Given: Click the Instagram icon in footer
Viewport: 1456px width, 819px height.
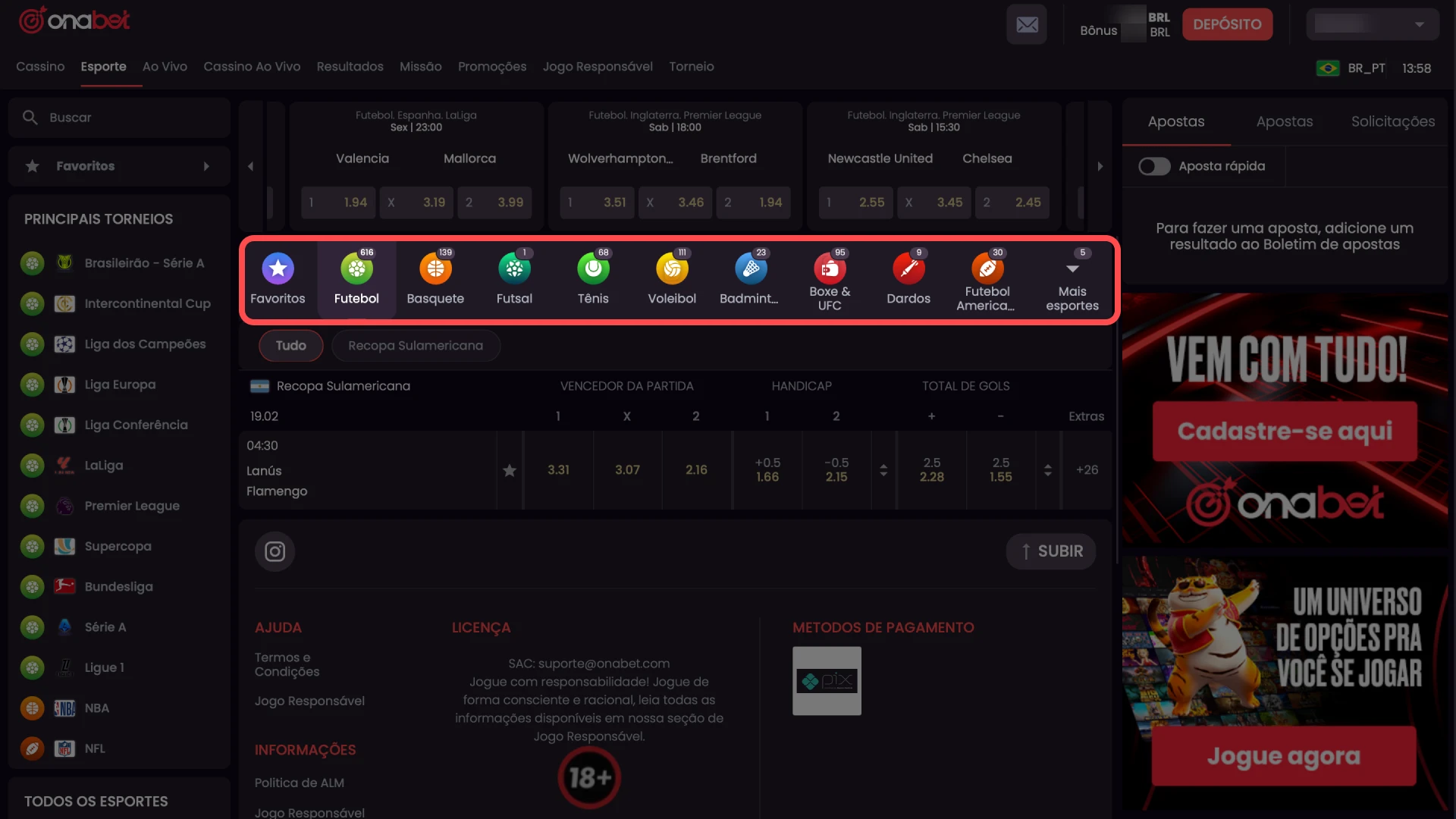Looking at the screenshot, I should pyautogui.click(x=275, y=551).
